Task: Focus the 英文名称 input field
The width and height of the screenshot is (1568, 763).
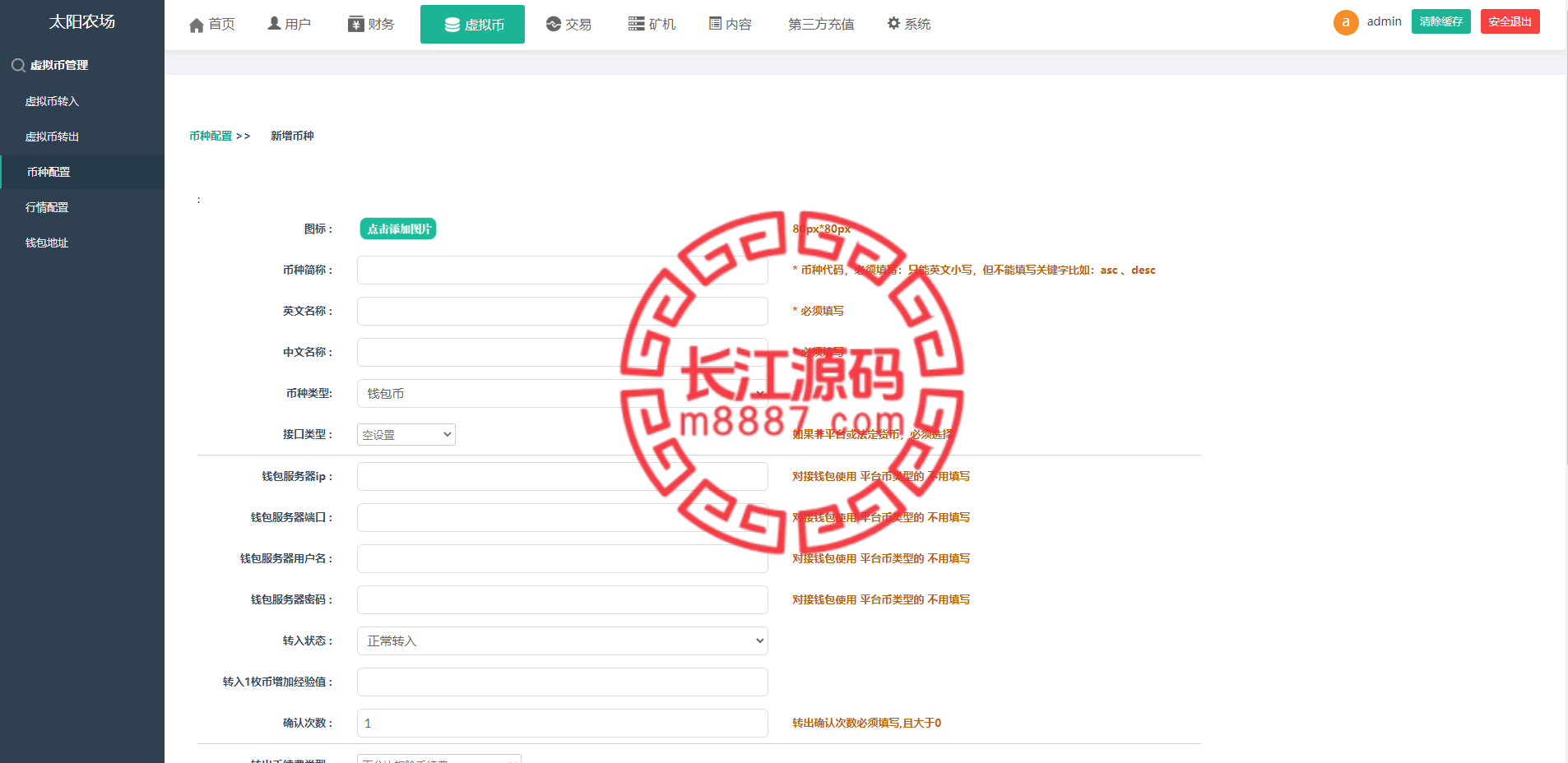Action: [x=563, y=311]
